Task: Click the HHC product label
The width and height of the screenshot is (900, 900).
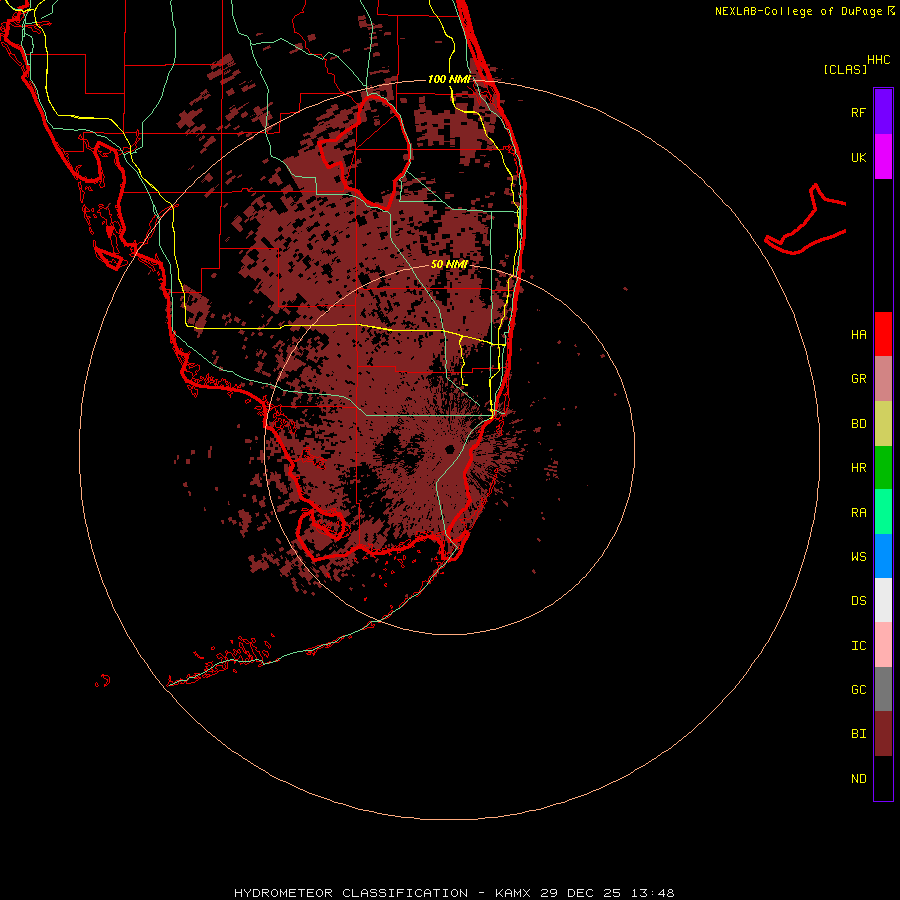Action: 879,60
